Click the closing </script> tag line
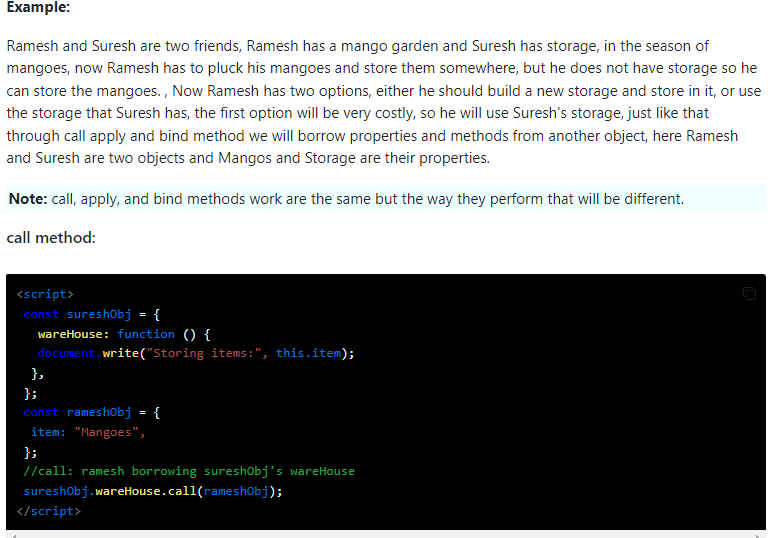Screen dimensions: 770x538 (49, 511)
